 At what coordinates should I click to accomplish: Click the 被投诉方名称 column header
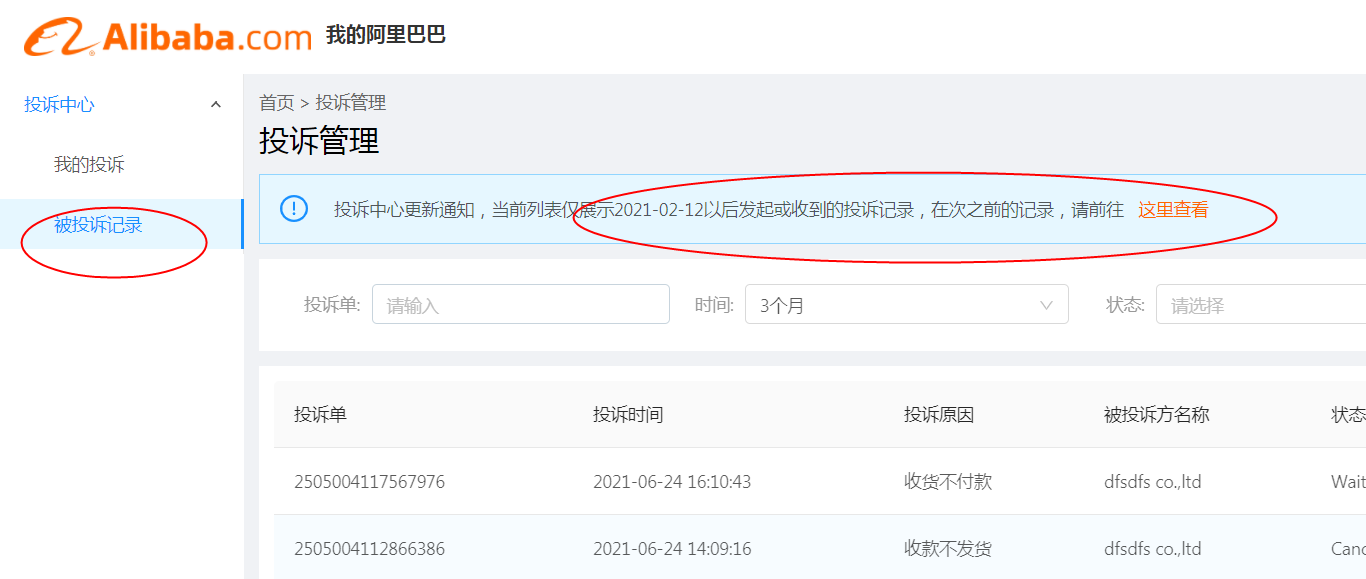point(1156,414)
